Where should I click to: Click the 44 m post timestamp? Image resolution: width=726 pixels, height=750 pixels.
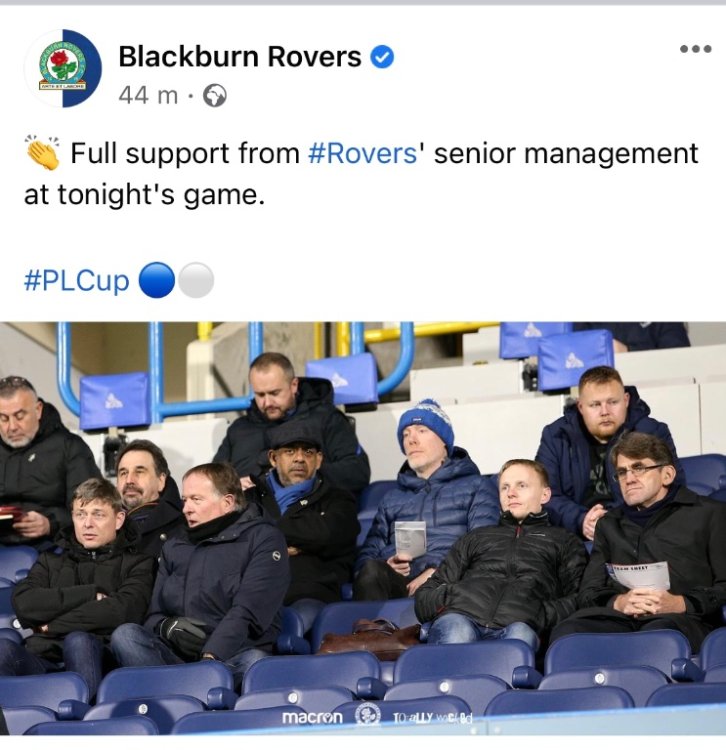click(x=148, y=96)
